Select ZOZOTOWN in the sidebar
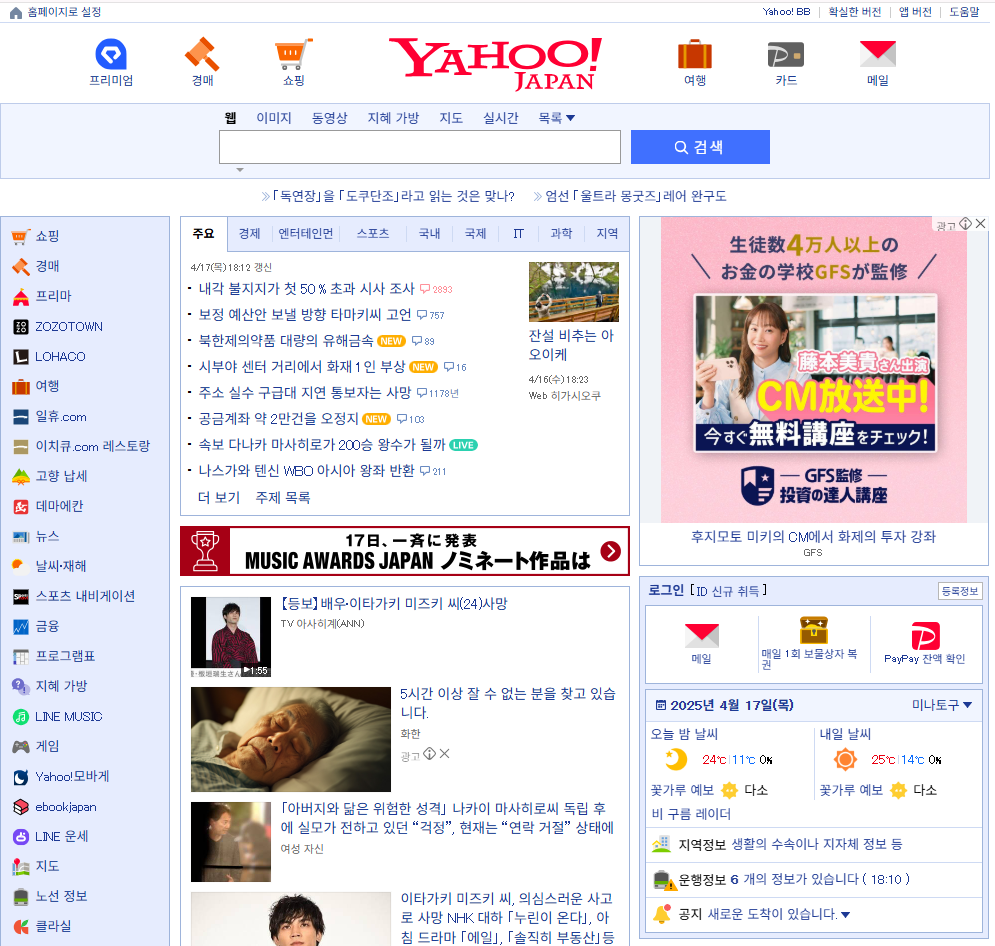Viewport: 995px width, 946px height. click(x=70, y=326)
